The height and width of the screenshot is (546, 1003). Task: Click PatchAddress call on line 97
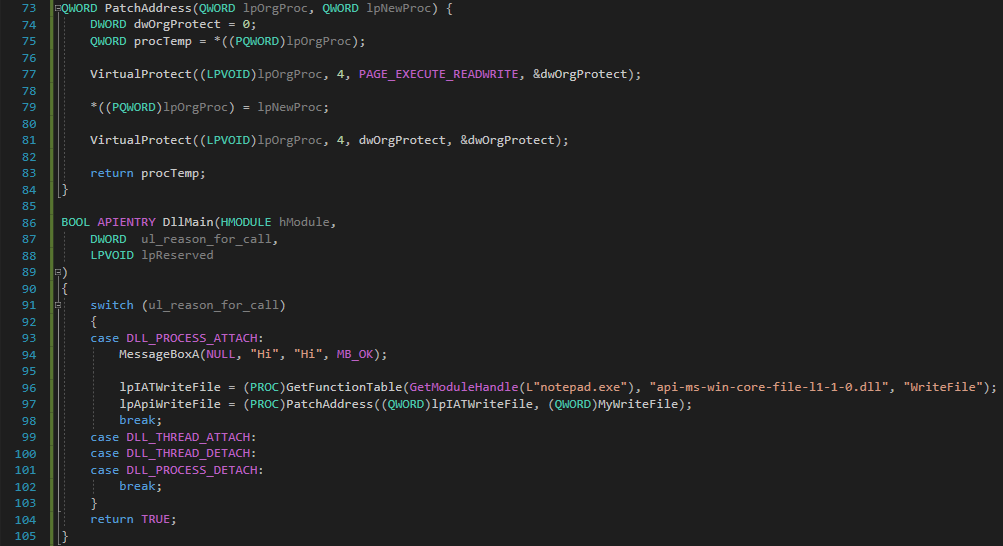tap(329, 404)
